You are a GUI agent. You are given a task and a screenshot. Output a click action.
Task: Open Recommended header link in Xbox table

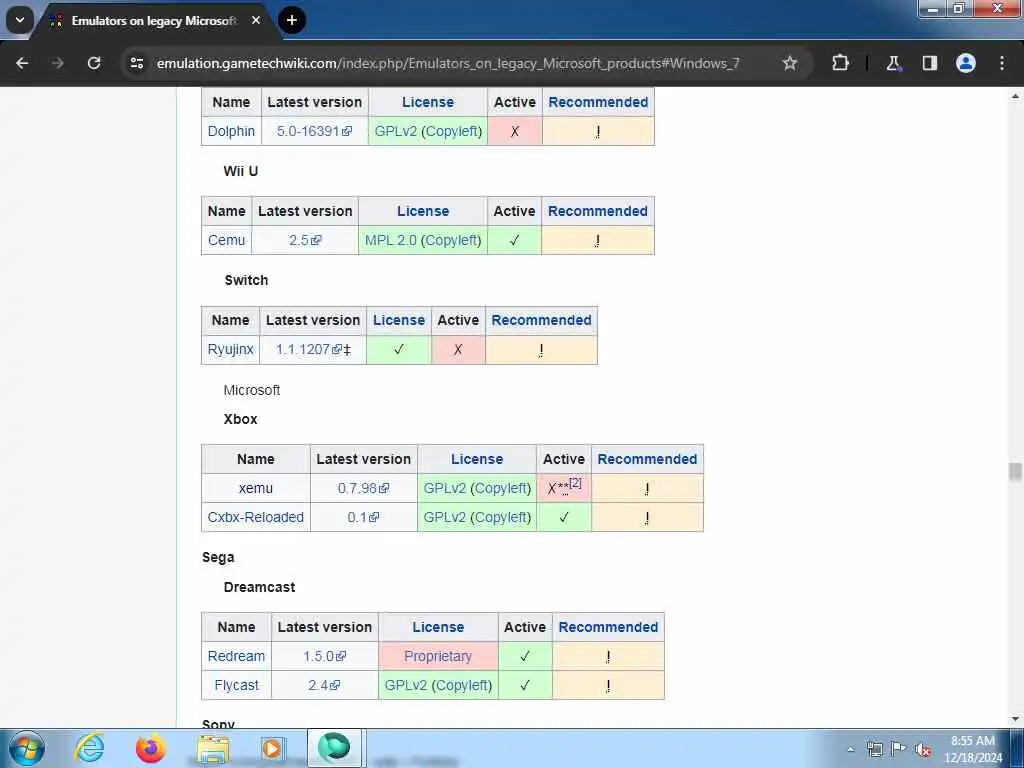(647, 460)
